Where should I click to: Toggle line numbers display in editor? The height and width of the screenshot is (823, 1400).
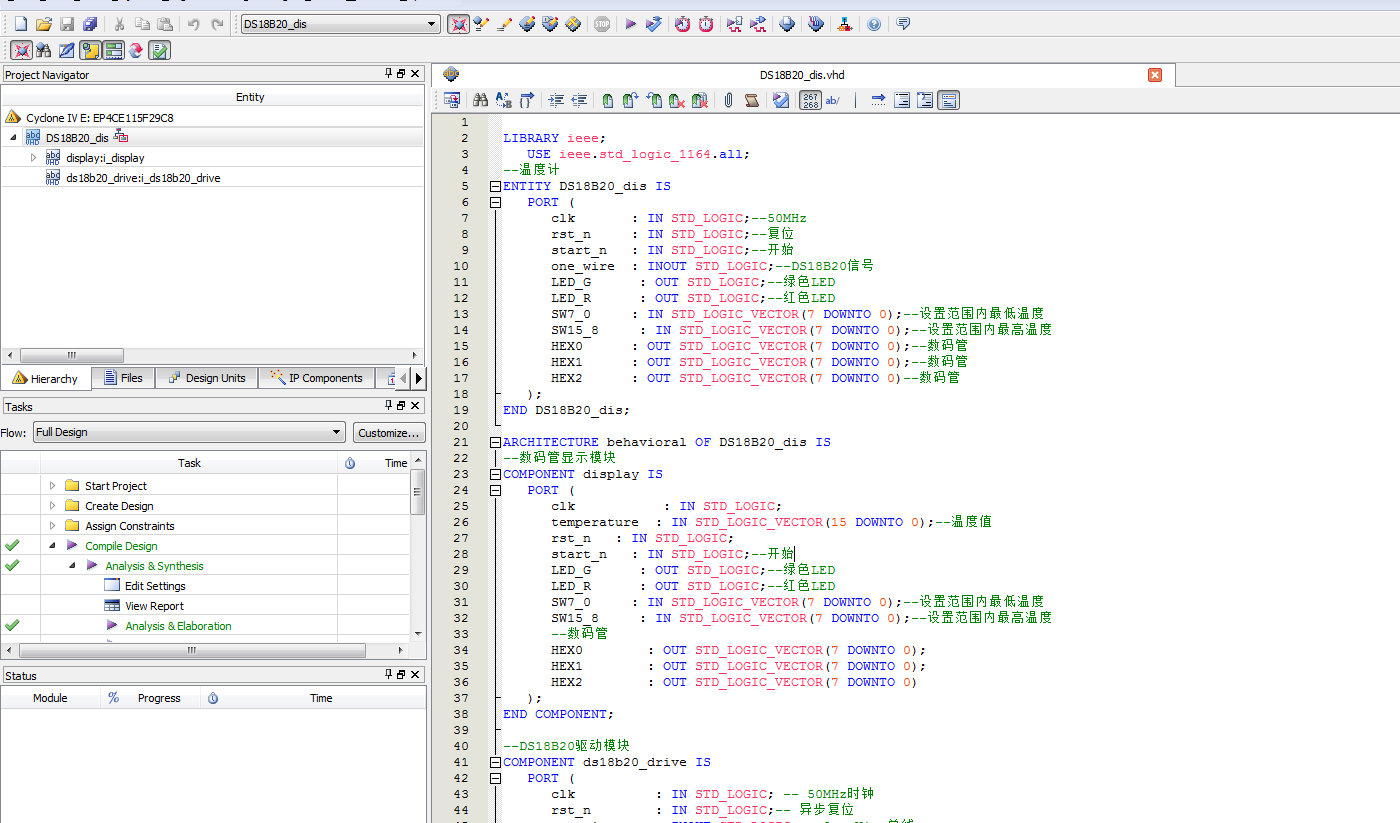(x=811, y=100)
